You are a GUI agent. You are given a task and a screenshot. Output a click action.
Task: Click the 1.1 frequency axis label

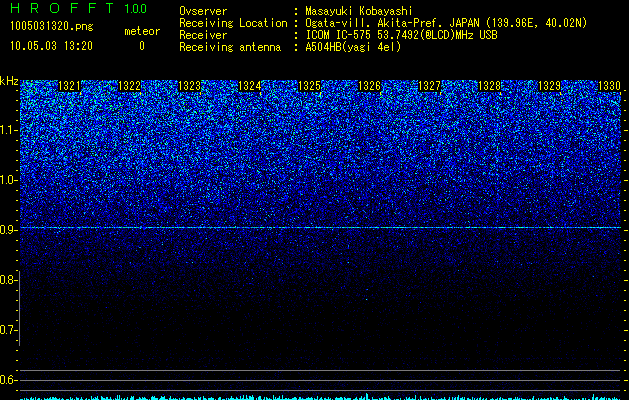click(9, 130)
